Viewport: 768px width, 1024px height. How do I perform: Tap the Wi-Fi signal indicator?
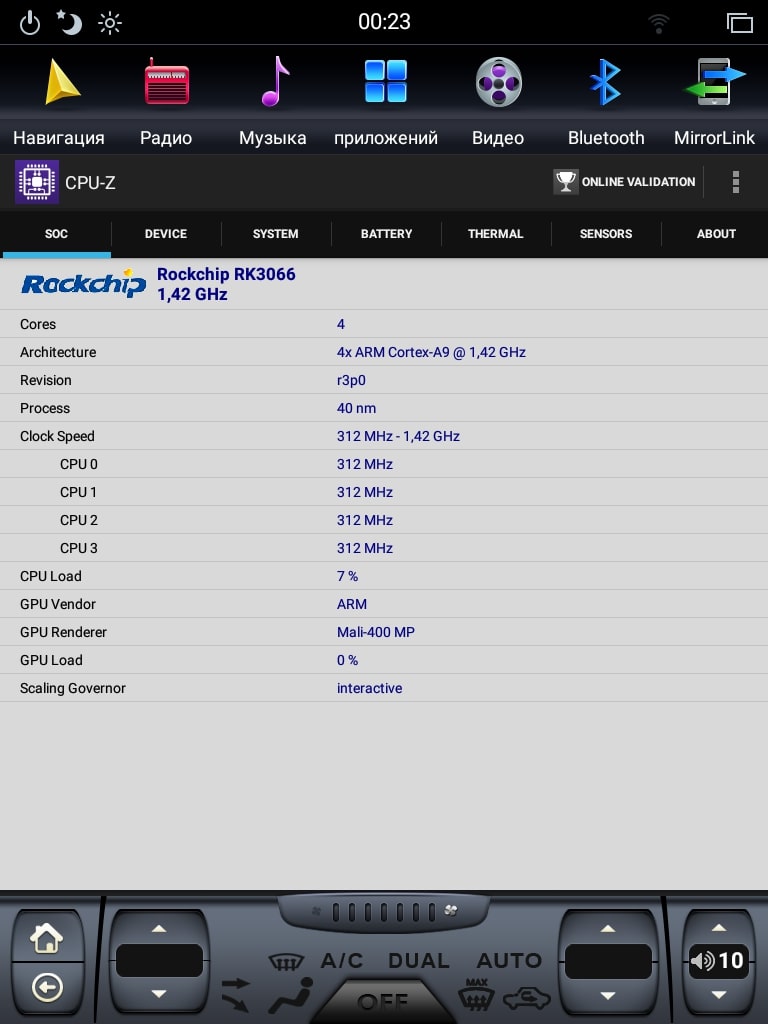[x=658, y=24]
